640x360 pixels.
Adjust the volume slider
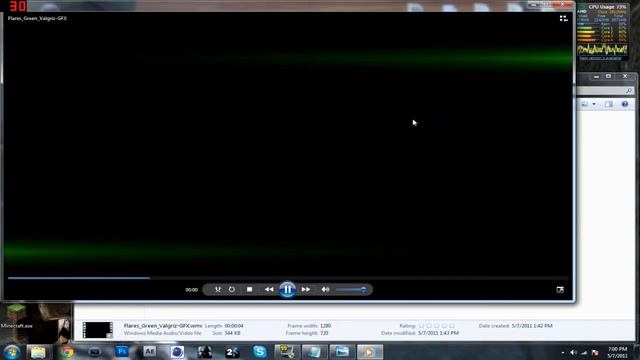pos(351,289)
